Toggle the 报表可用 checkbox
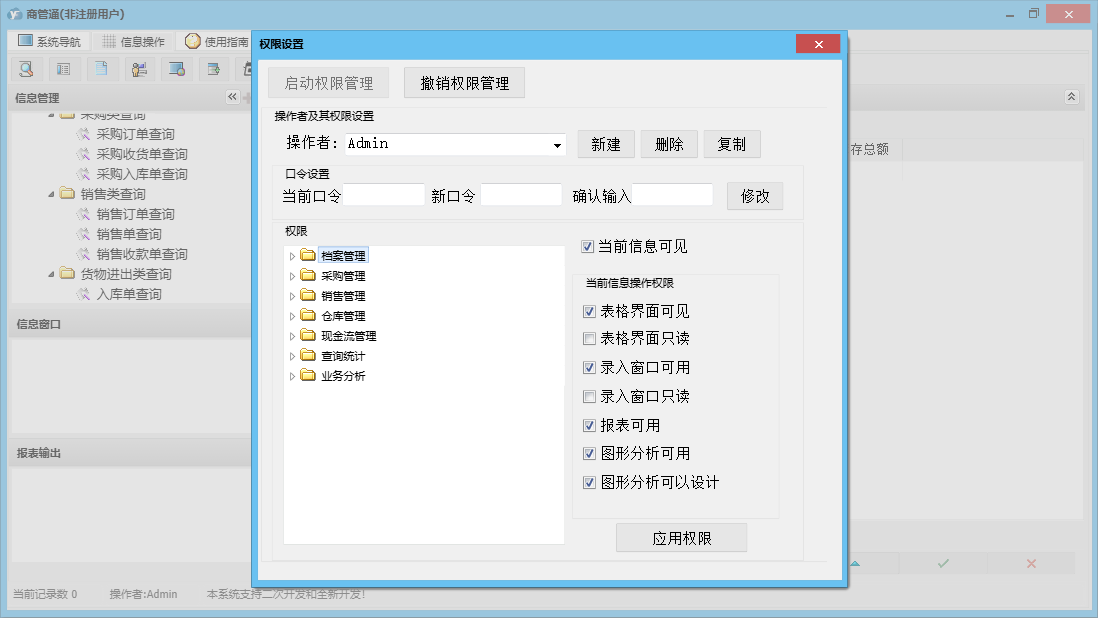The height and width of the screenshot is (618, 1098). pos(590,426)
